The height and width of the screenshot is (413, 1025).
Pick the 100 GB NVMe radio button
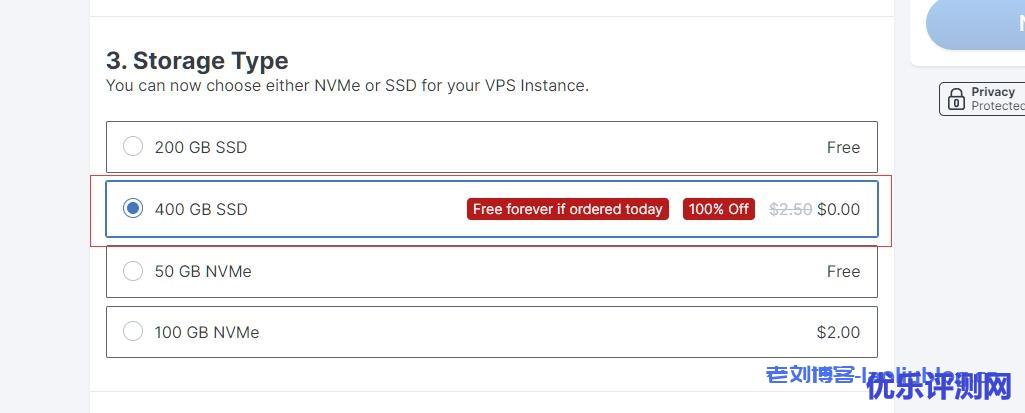click(x=133, y=331)
